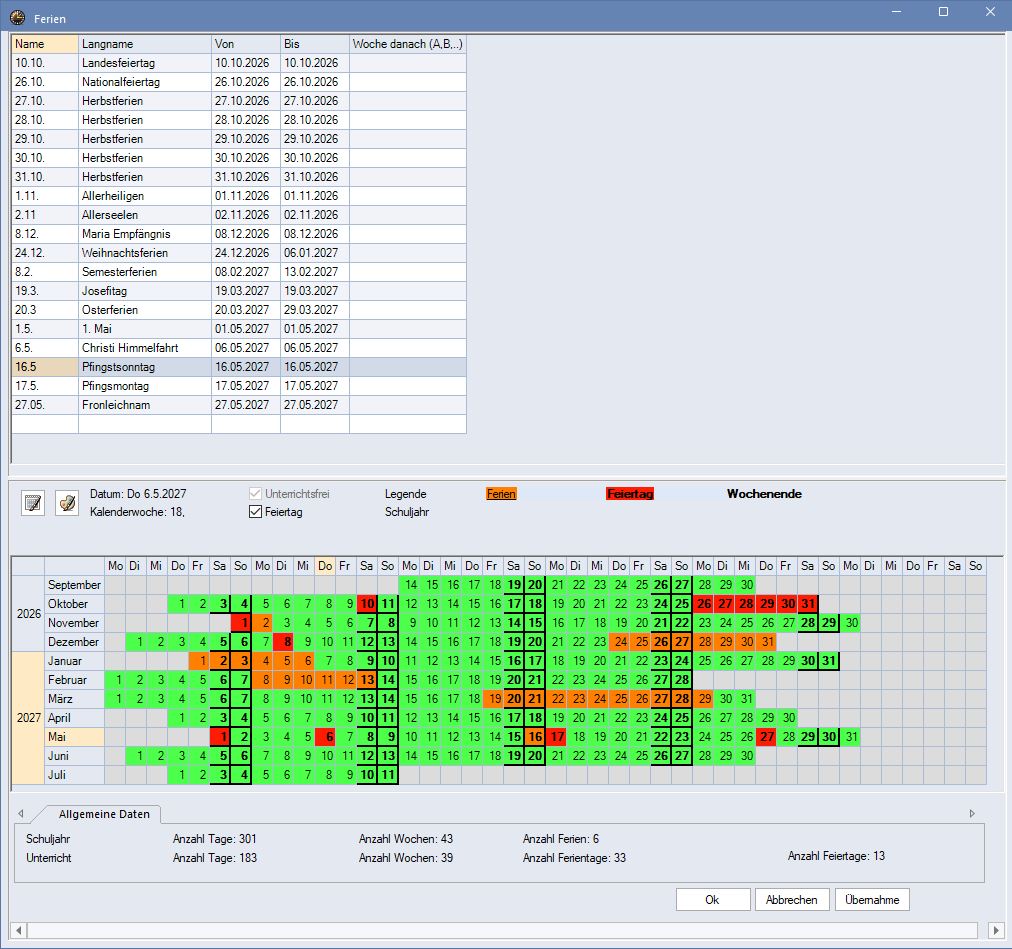
Task: Sort by the Name column header
Action: coord(45,44)
